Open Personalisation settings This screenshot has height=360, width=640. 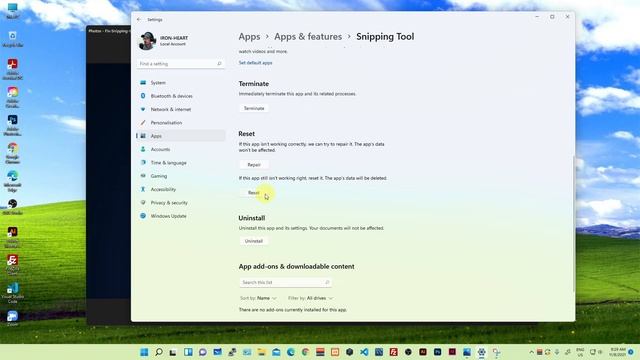181,122
